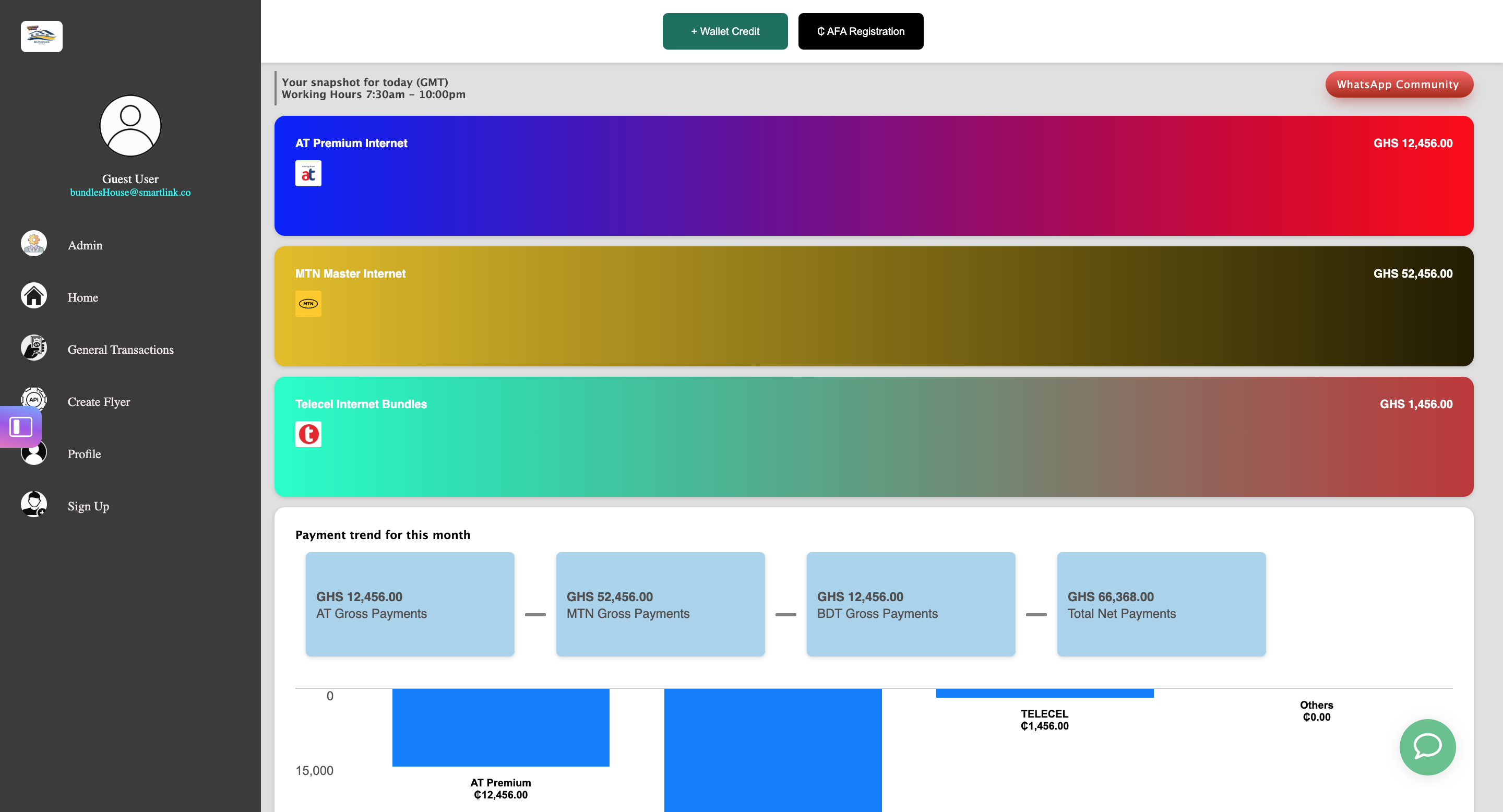Select Sign Up in the sidebar
This screenshot has width=1503, height=812.
tap(88, 506)
